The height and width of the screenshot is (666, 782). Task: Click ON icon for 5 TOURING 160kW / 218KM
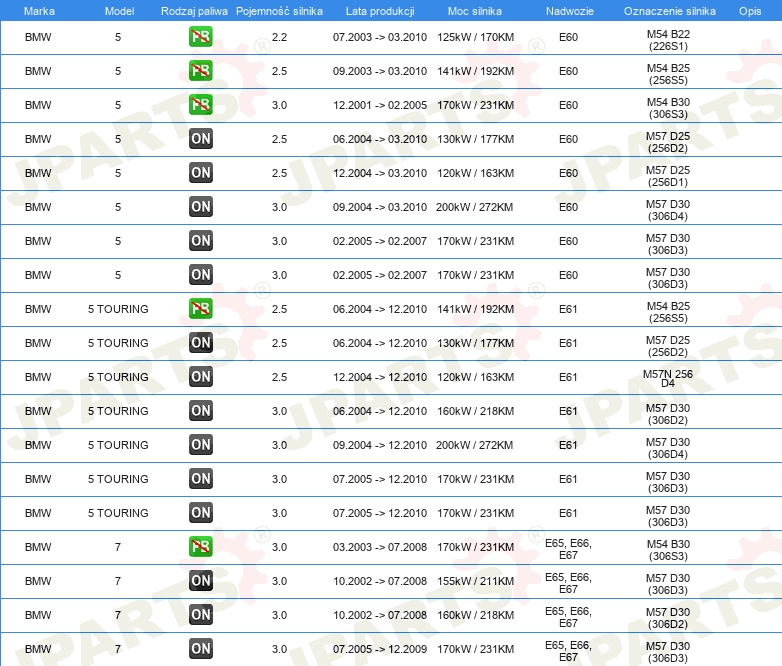pos(200,411)
